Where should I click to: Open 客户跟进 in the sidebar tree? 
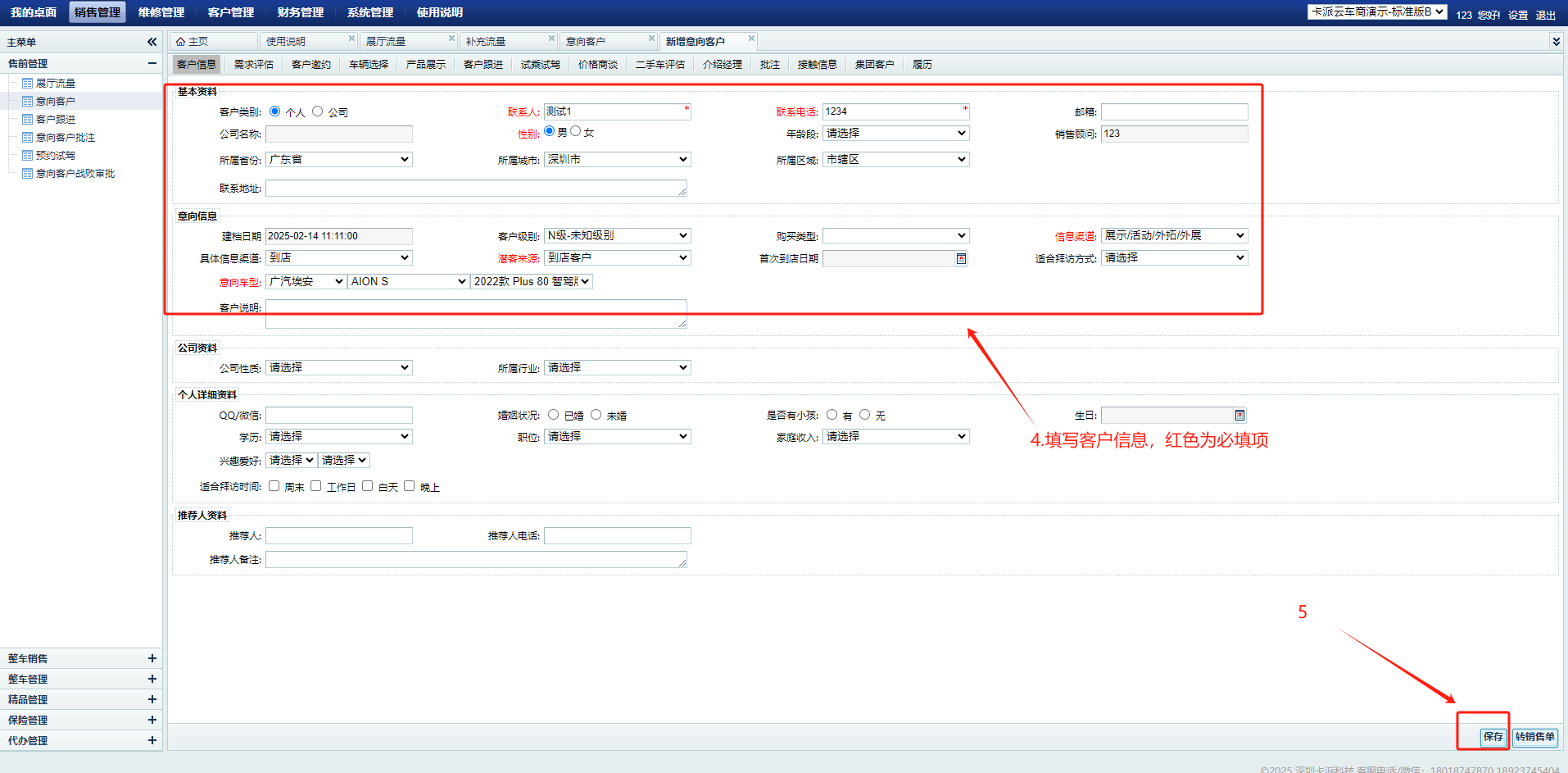(x=56, y=120)
